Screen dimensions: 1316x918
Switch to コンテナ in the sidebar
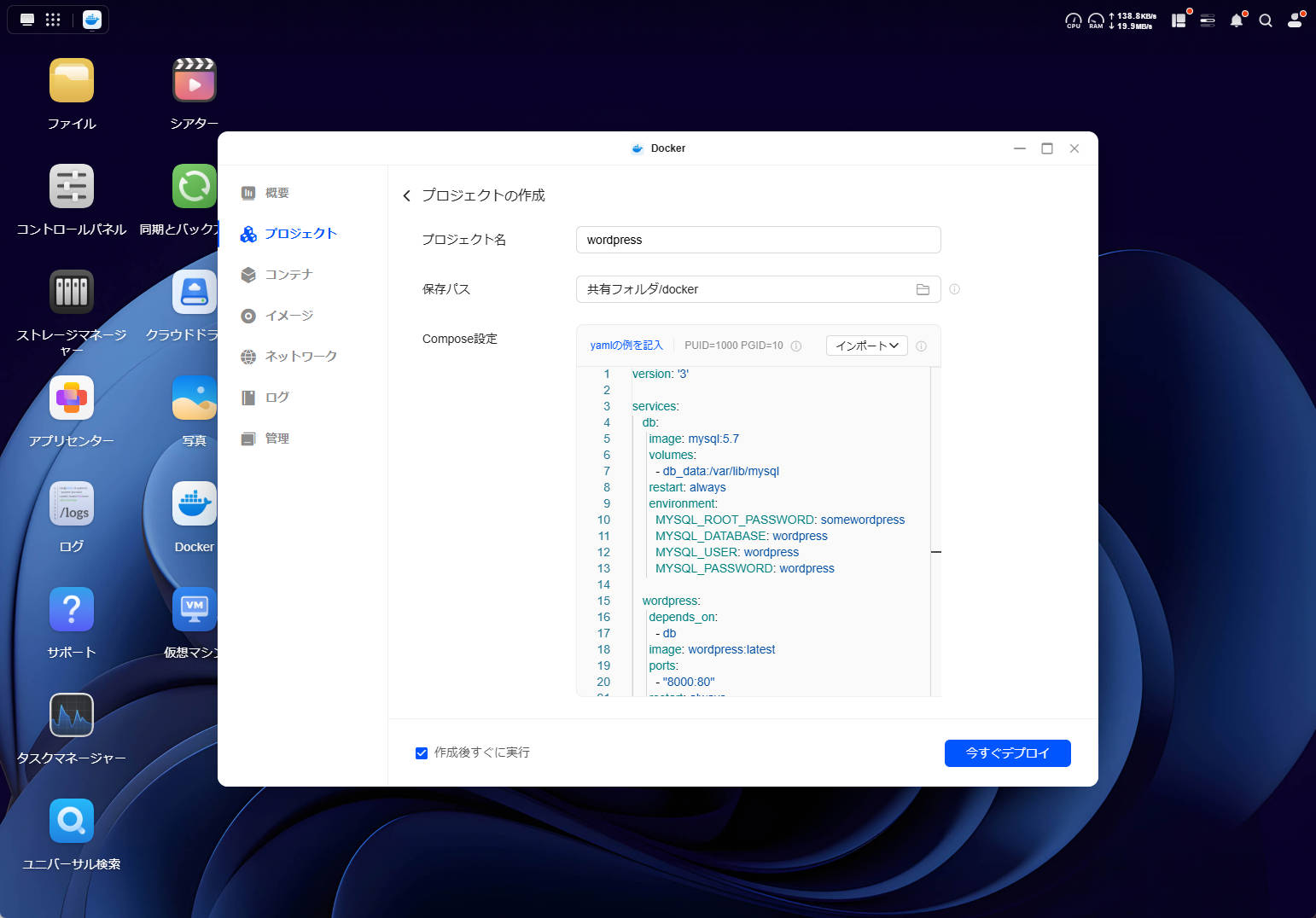pos(277,275)
